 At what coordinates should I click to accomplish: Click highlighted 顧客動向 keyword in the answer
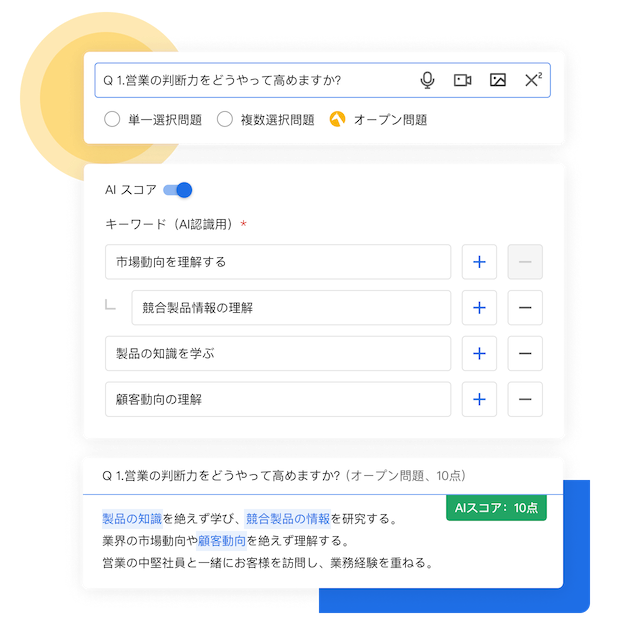[222, 541]
